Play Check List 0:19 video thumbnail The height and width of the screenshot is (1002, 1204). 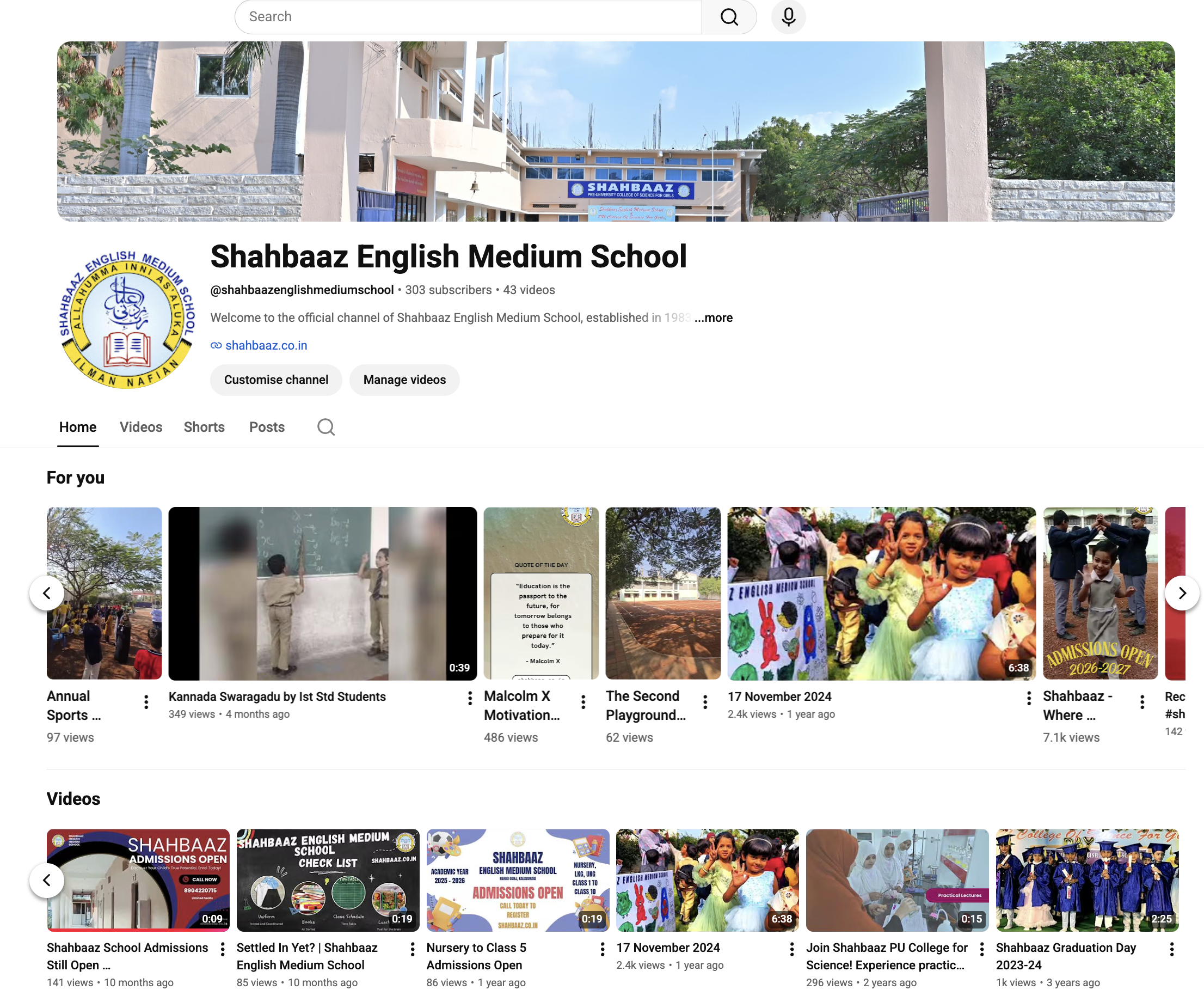coord(328,880)
